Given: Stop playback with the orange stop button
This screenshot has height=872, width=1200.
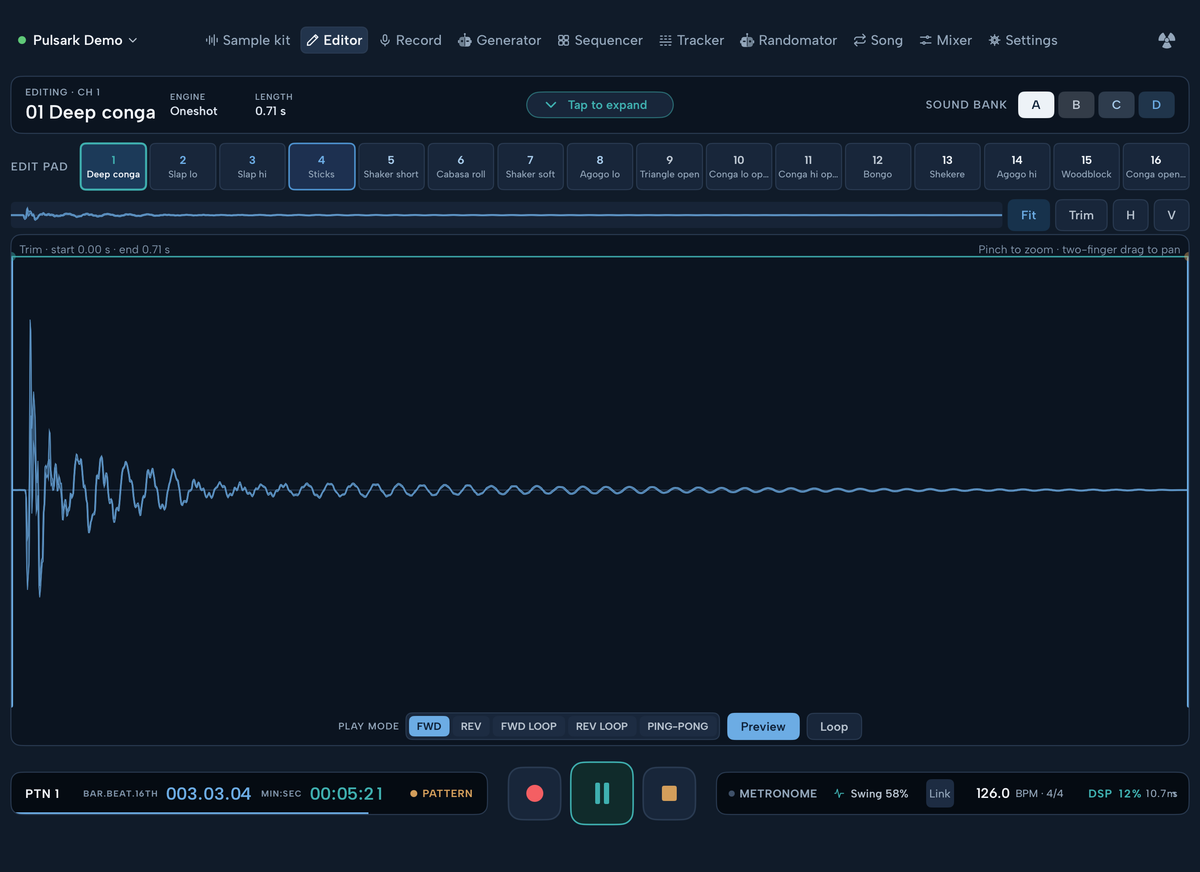Looking at the screenshot, I should click(669, 793).
